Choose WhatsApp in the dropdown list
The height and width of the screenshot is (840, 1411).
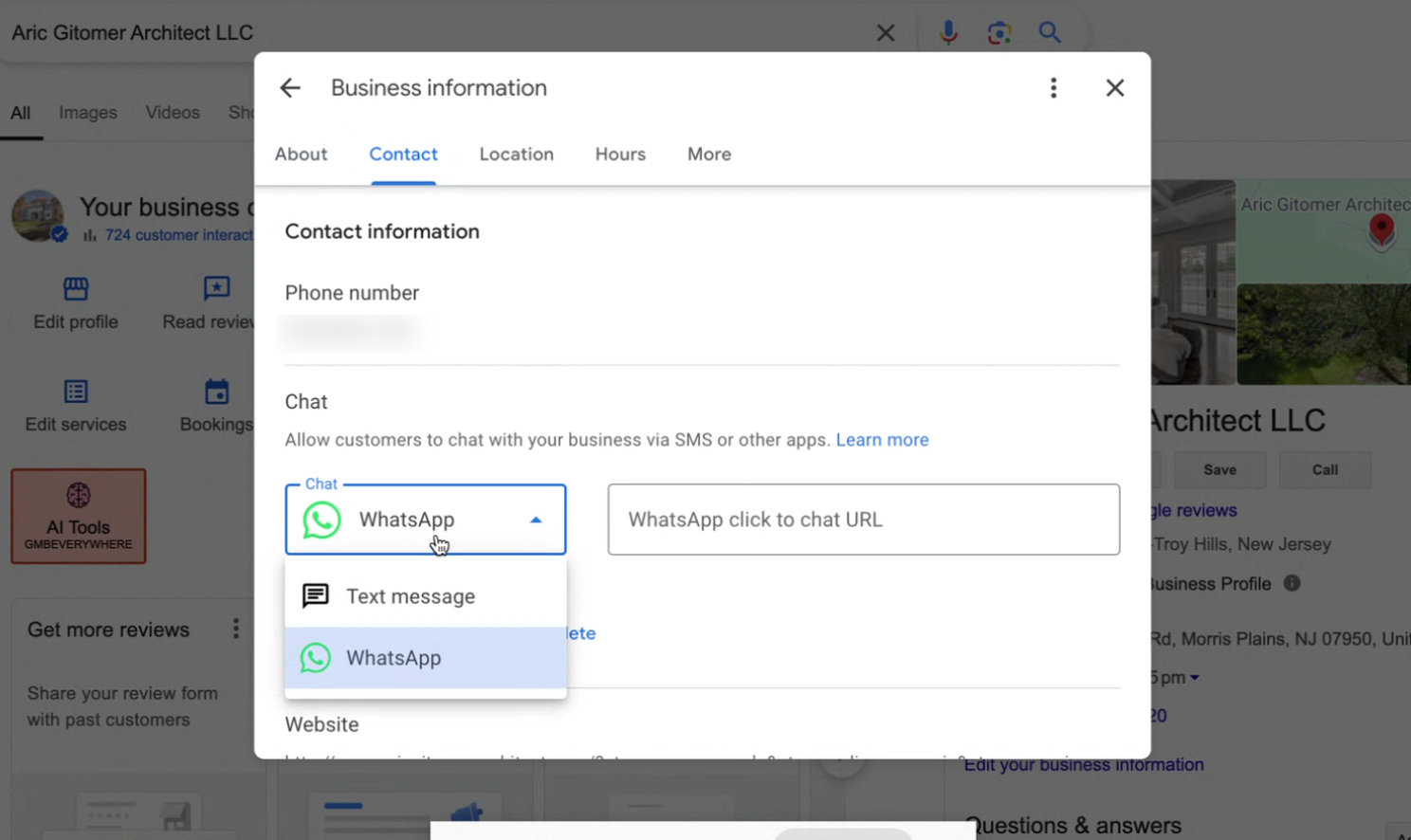(426, 658)
